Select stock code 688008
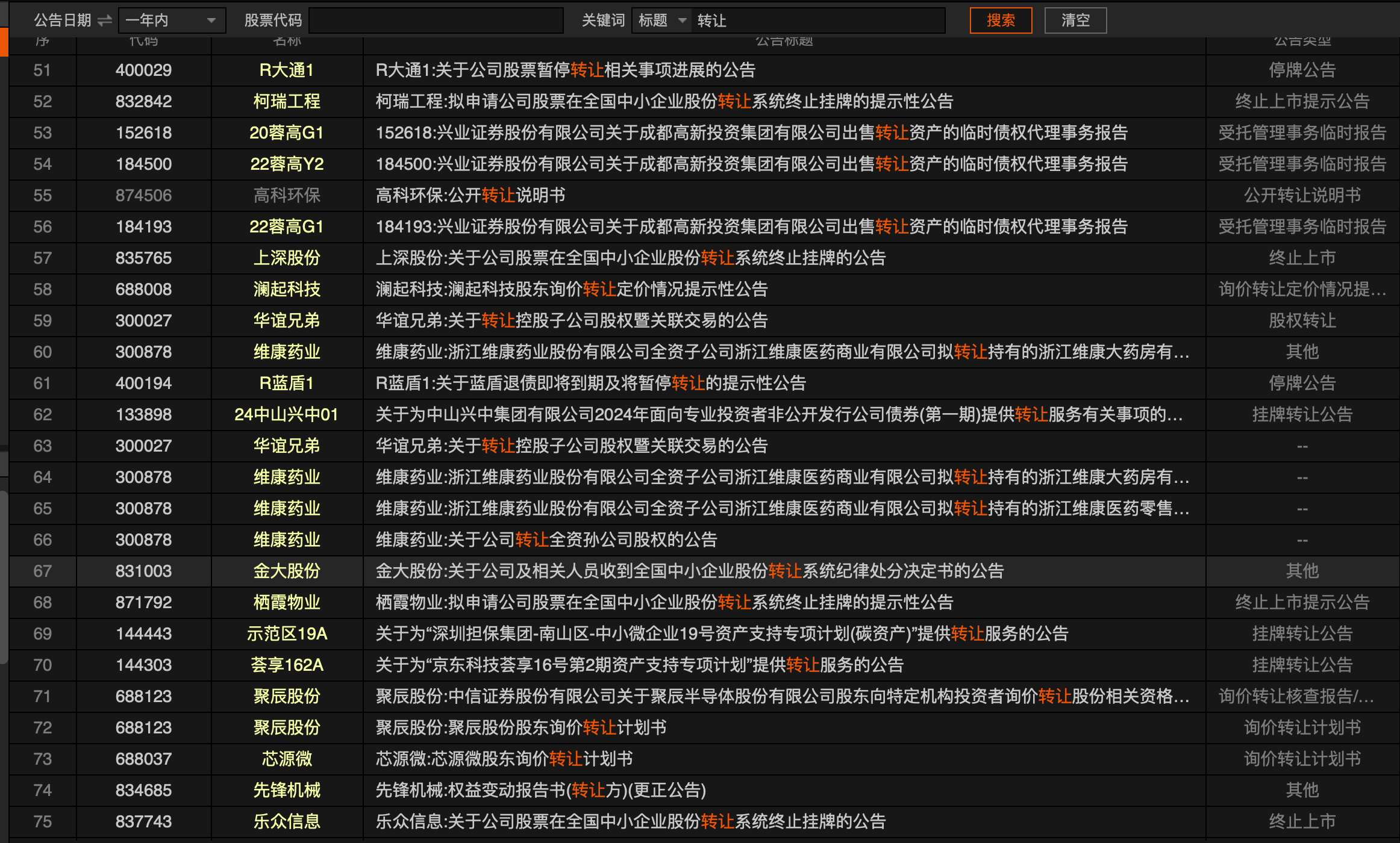This screenshot has height=843, width=1400. (x=143, y=289)
